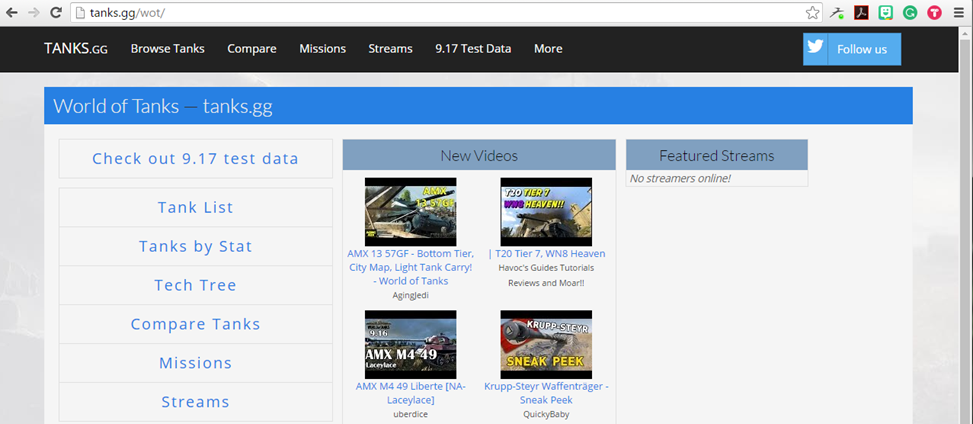Click the World of Tanks — tanks.gg heading
The image size is (973, 424).
tap(163, 106)
